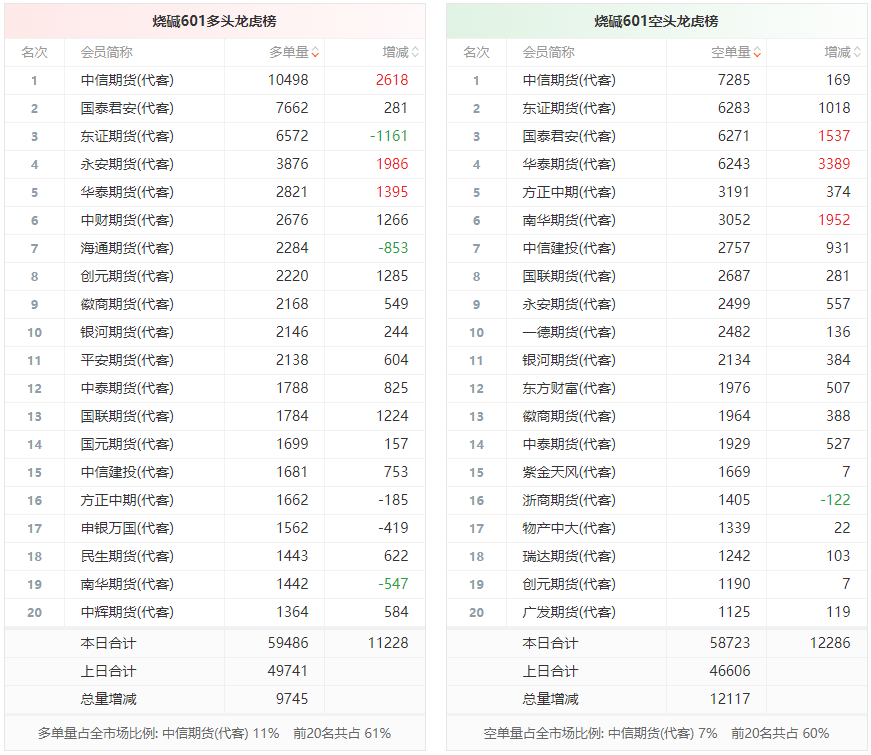
Task: Select 方正中期(代客) in the short table
Action: coord(569,192)
